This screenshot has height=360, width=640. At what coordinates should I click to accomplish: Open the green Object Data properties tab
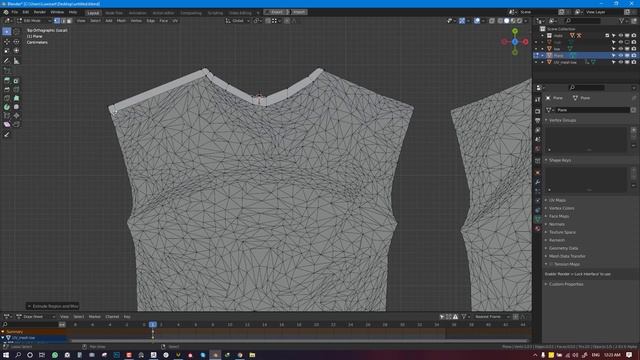[x=538, y=219]
